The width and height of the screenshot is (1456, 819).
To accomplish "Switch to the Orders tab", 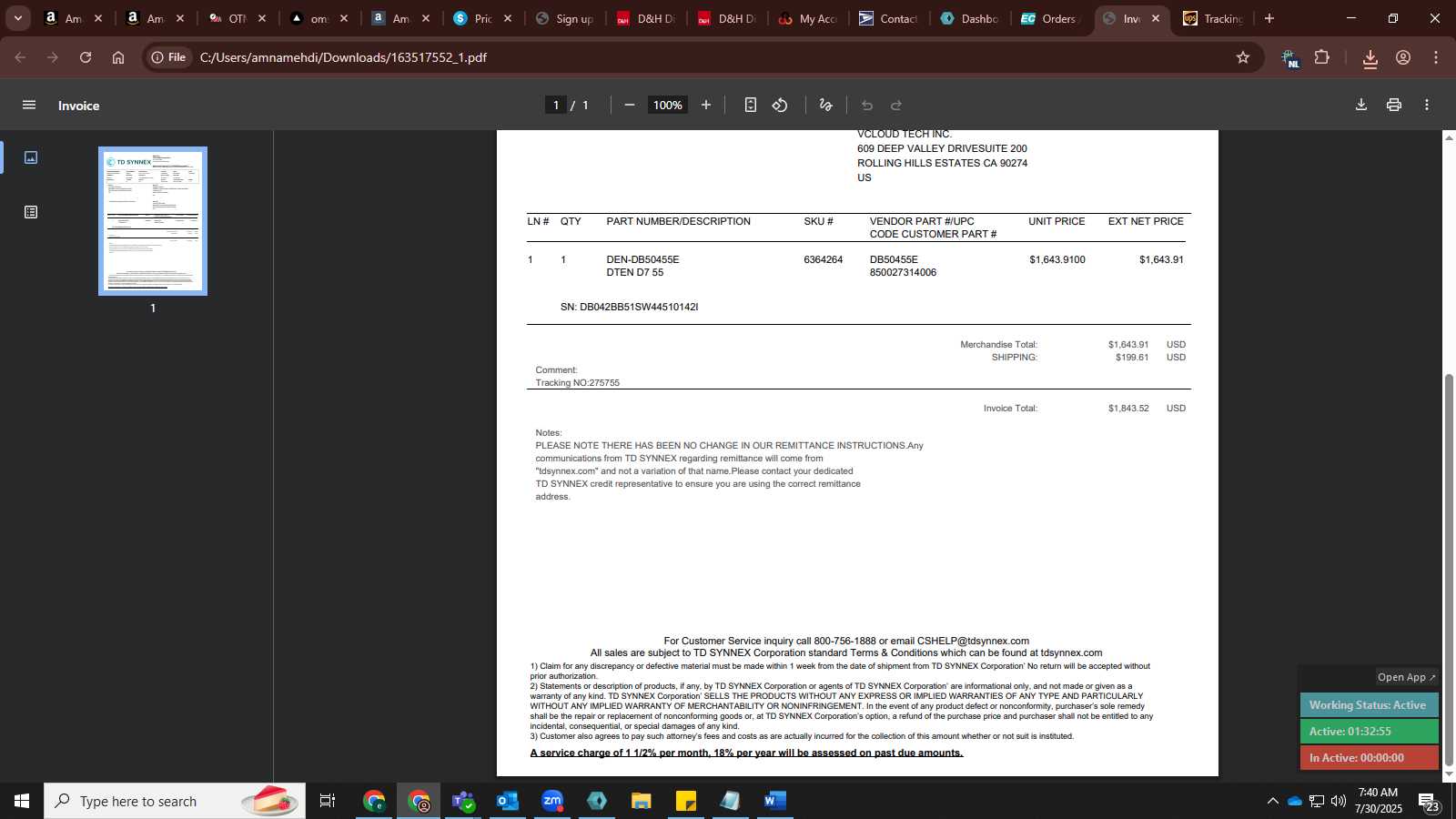I will (x=1051, y=18).
